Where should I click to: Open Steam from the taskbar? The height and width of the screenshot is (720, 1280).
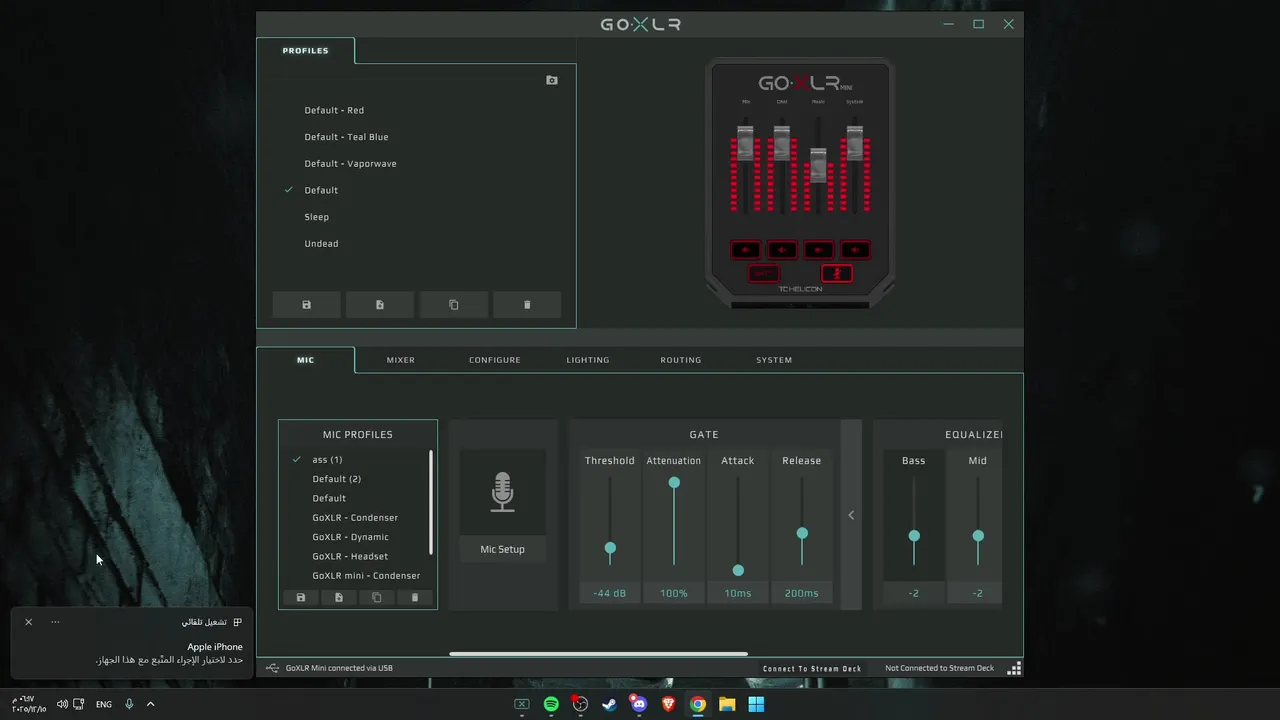[609, 704]
